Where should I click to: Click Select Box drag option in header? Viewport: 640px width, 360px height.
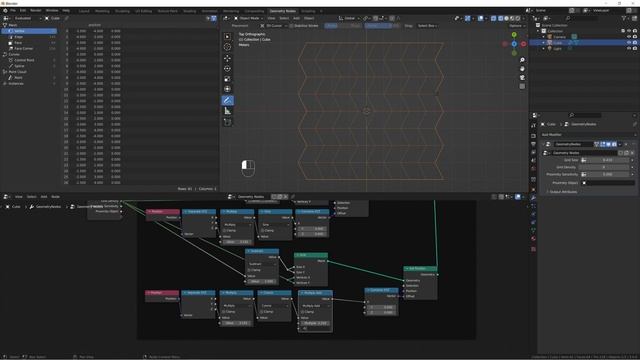pos(427,26)
